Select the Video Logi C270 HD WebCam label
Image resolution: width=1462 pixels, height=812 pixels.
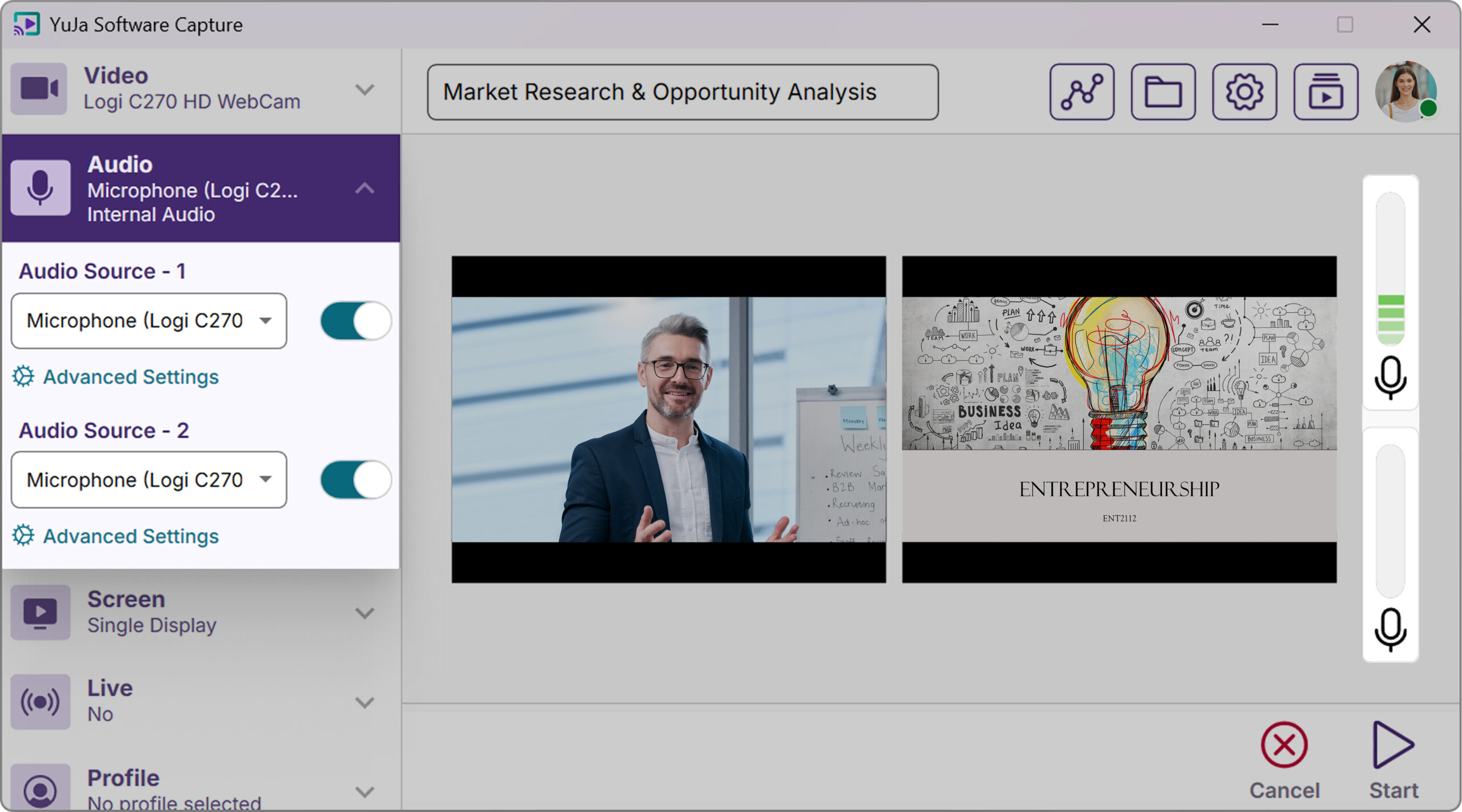(192, 102)
